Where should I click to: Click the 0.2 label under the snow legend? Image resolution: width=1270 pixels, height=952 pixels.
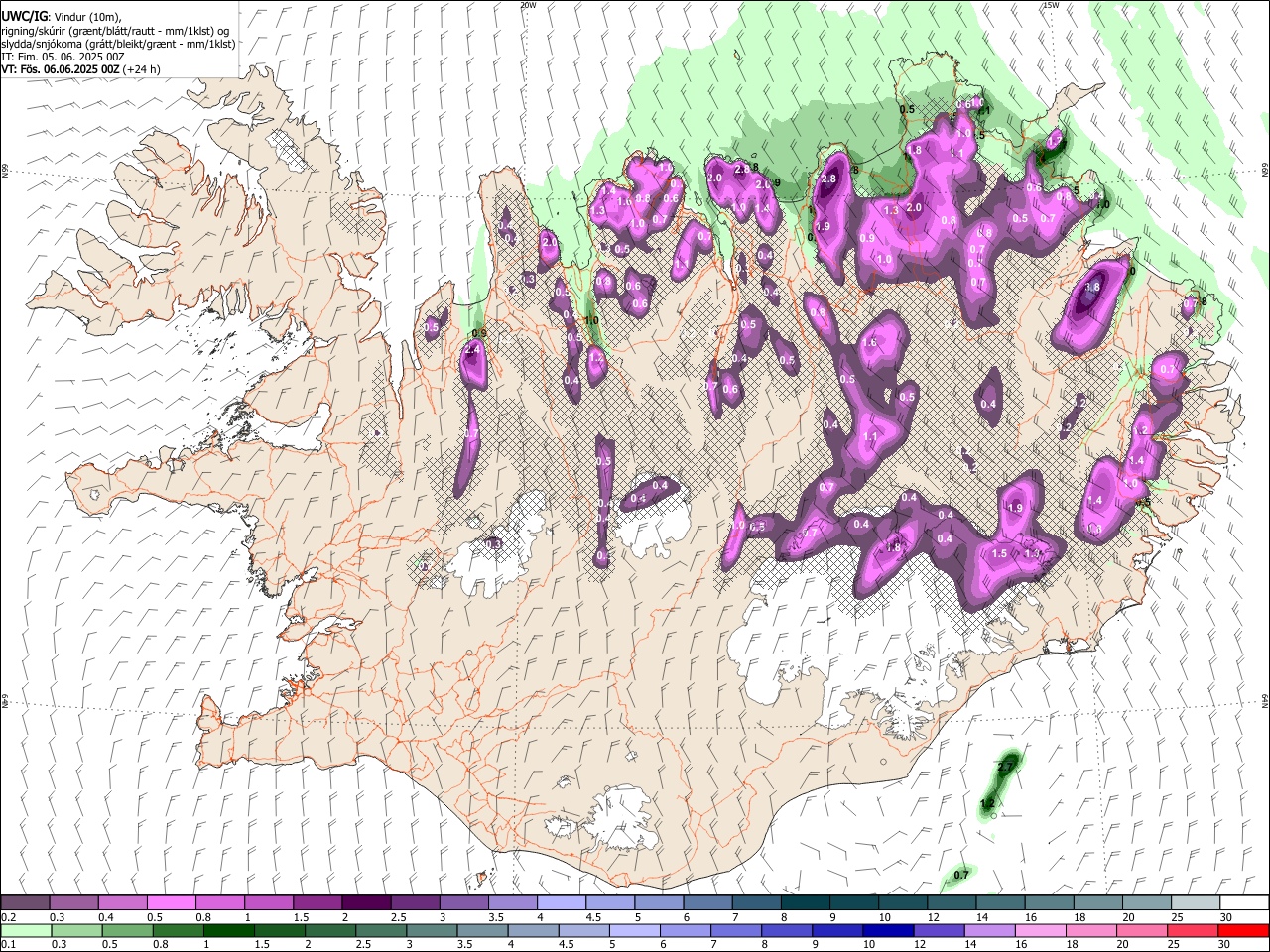[9, 917]
